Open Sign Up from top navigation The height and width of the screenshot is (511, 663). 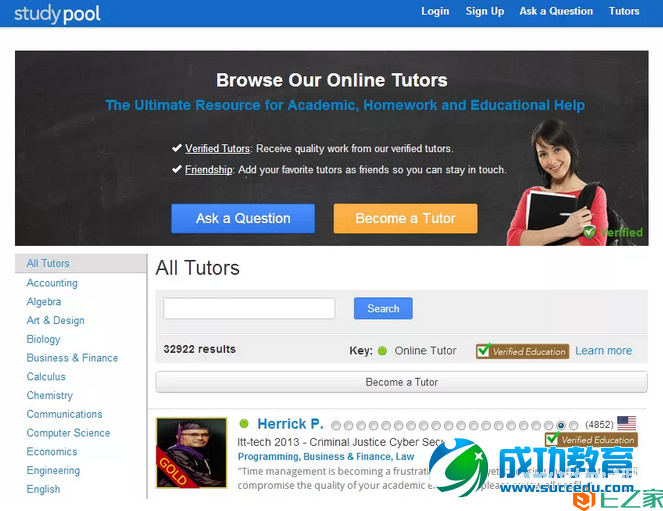tap(485, 11)
